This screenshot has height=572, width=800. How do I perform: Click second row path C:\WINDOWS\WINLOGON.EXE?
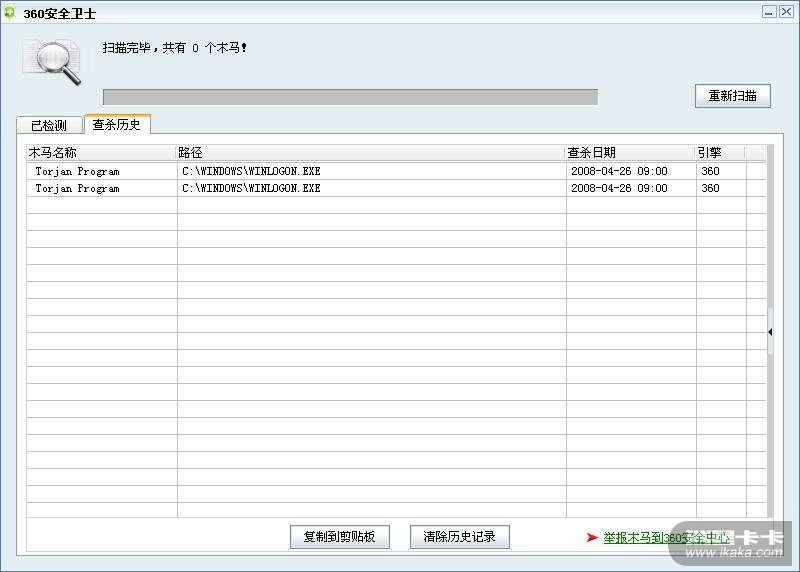point(251,188)
